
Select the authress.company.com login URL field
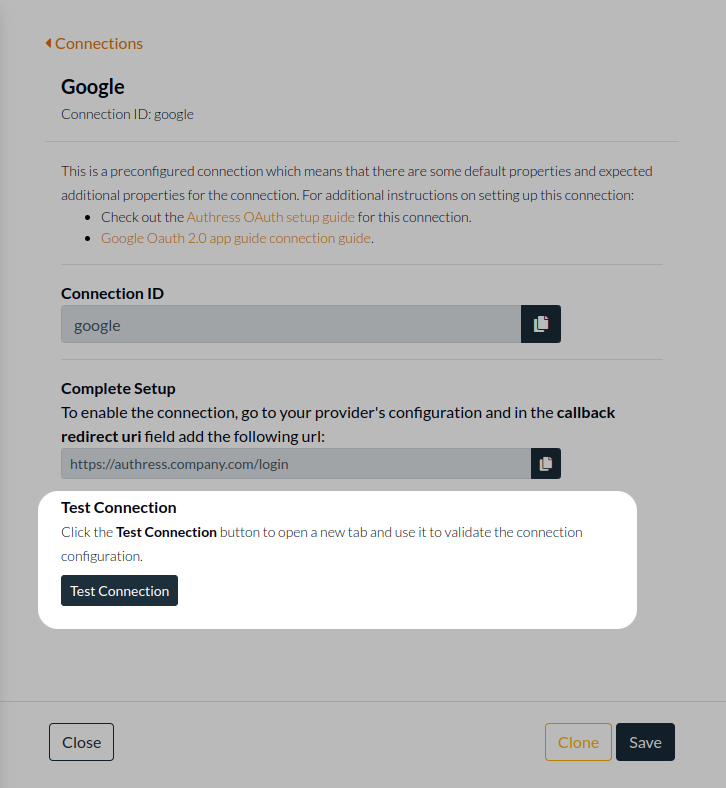[295, 463]
